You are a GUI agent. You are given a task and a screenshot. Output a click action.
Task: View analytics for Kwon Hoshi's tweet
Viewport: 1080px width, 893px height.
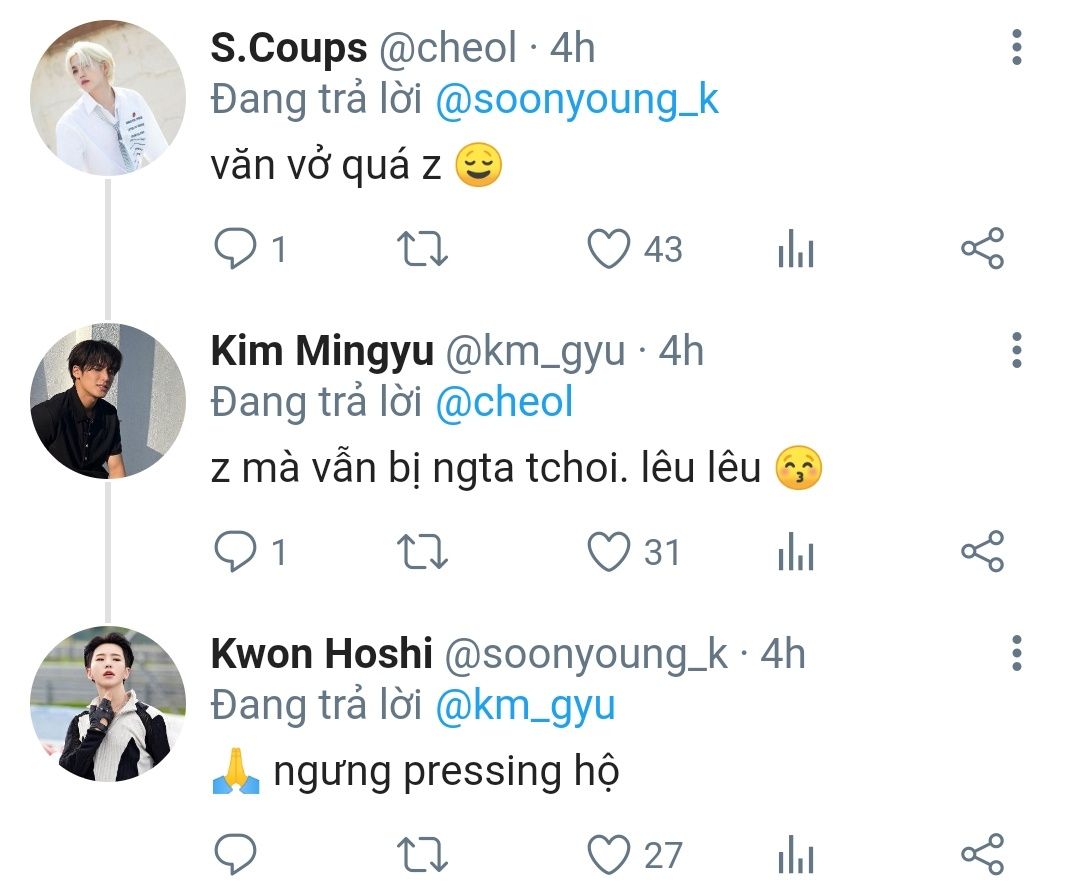coord(796,857)
